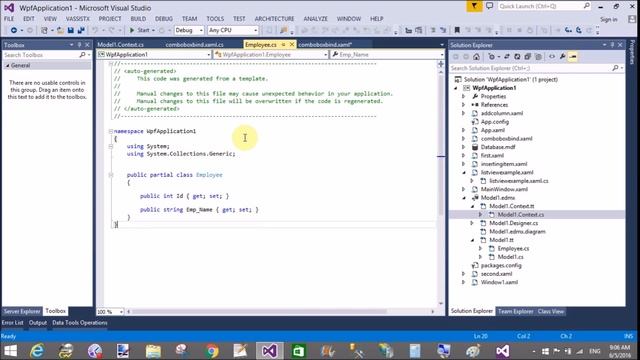Screen dimensions: 640x360
Task: Click the feedback speech bubble icon
Action: click(x=489, y=6)
